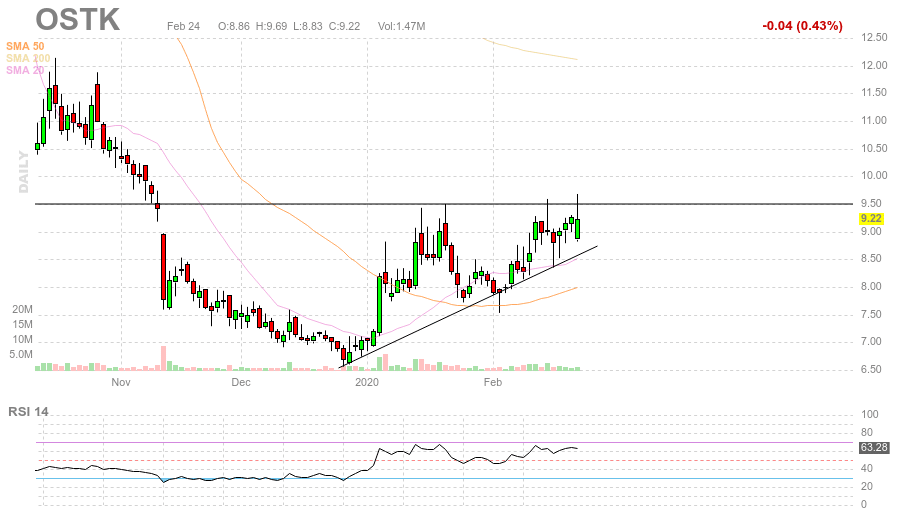Image resolution: width=898 pixels, height=520 pixels.
Task: Click the OSTK ticker symbol
Action: (78, 20)
